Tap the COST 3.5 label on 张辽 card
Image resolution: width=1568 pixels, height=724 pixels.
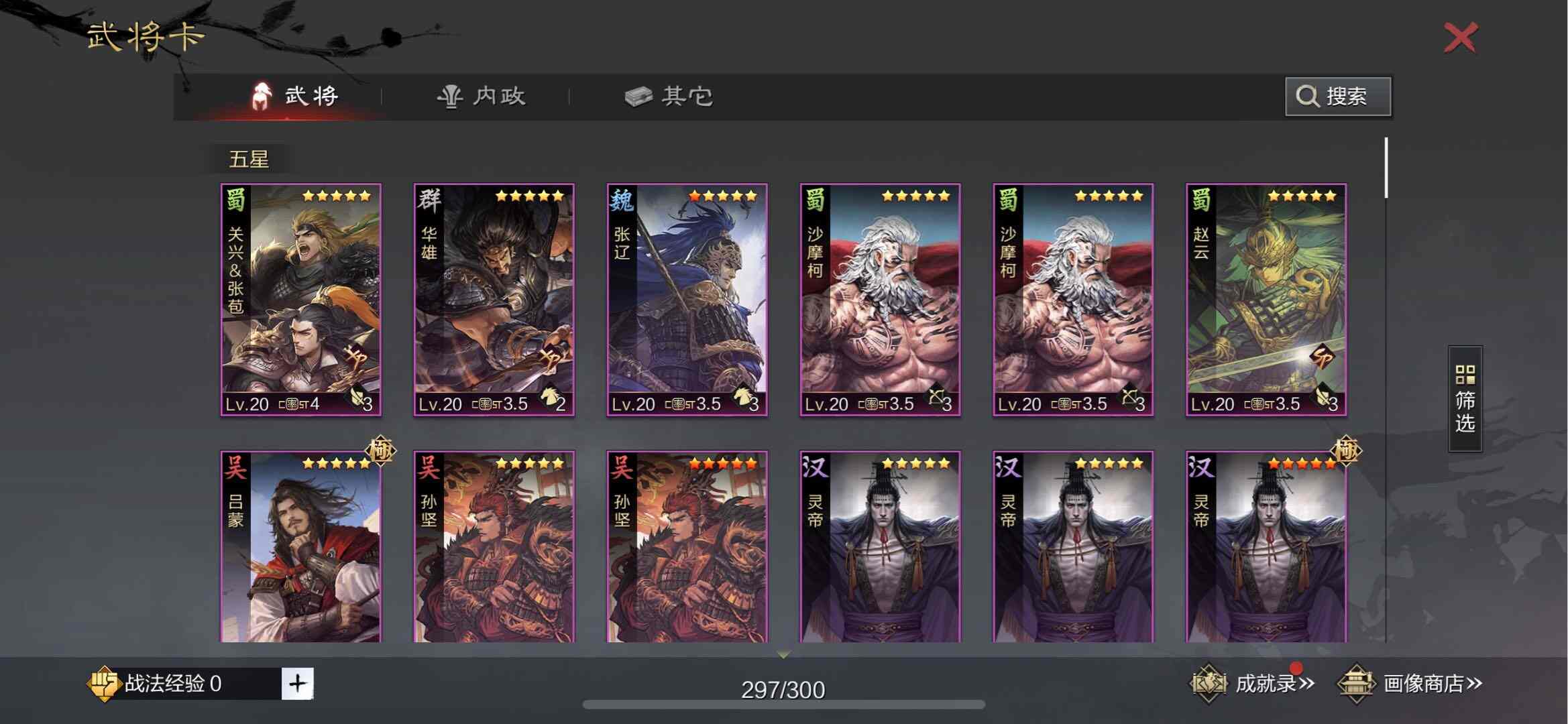[693, 404]
